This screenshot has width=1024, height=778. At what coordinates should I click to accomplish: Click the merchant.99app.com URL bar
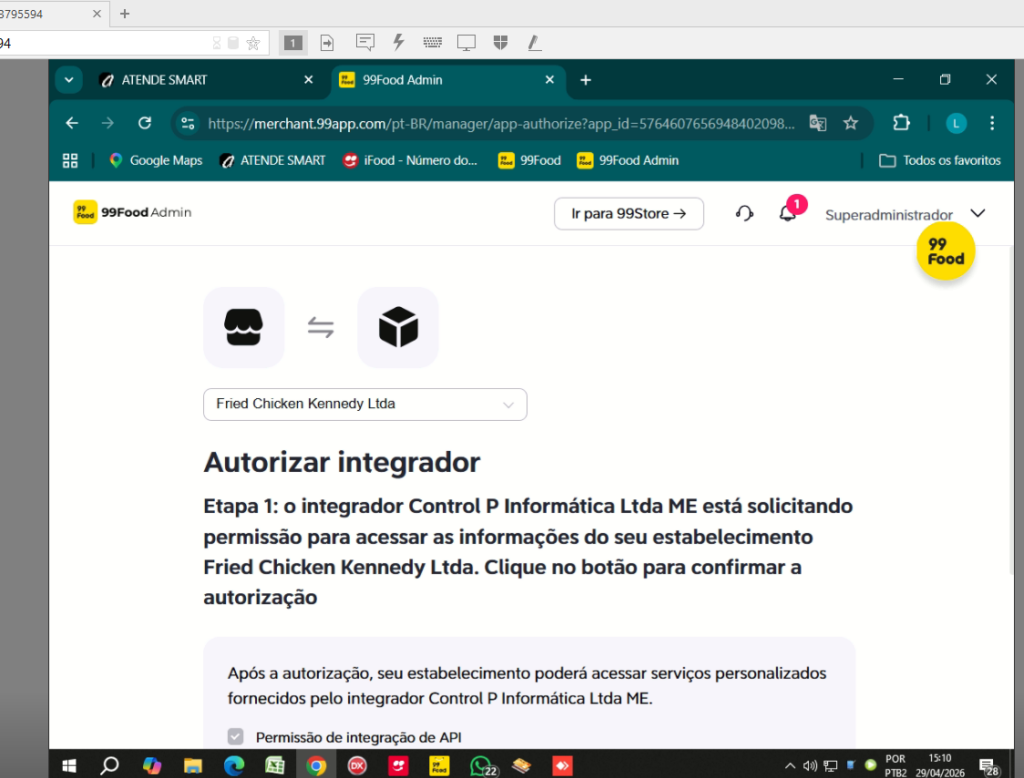(x=501, y=123)
